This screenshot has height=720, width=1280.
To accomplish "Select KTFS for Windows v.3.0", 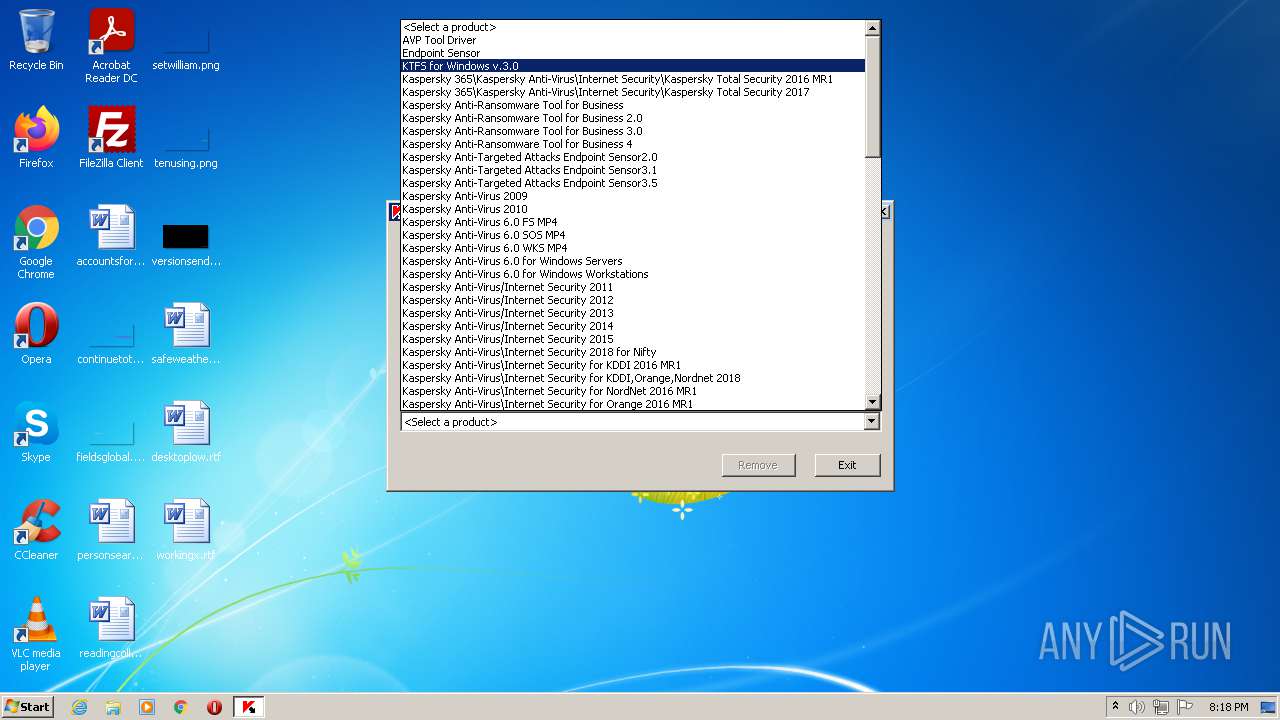I will coord(632,66).
